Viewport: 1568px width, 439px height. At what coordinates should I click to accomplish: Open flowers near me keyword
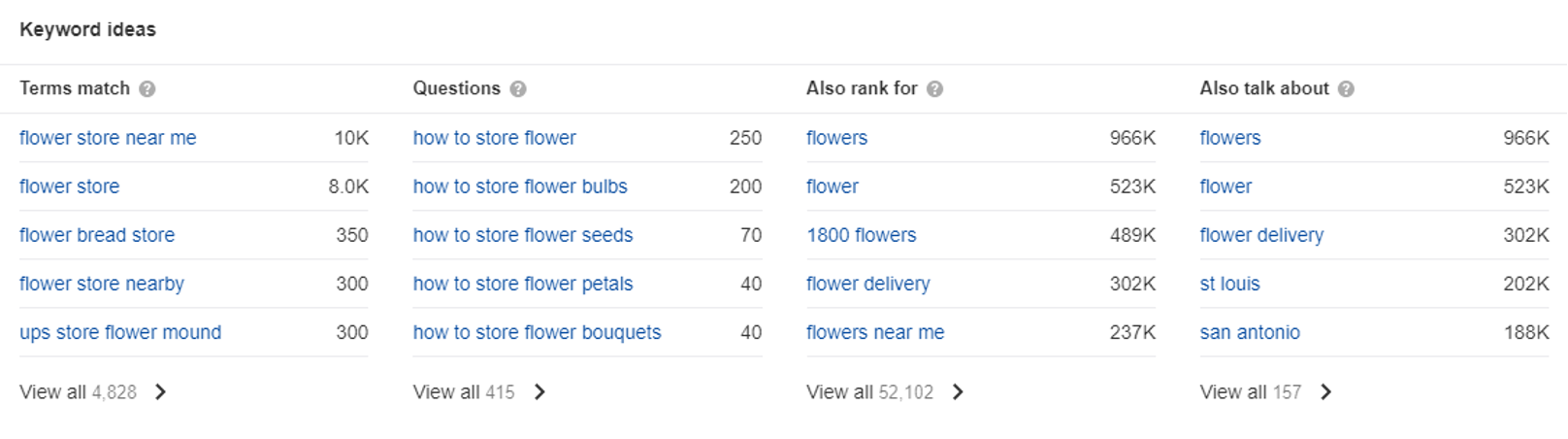click(875, 332)
